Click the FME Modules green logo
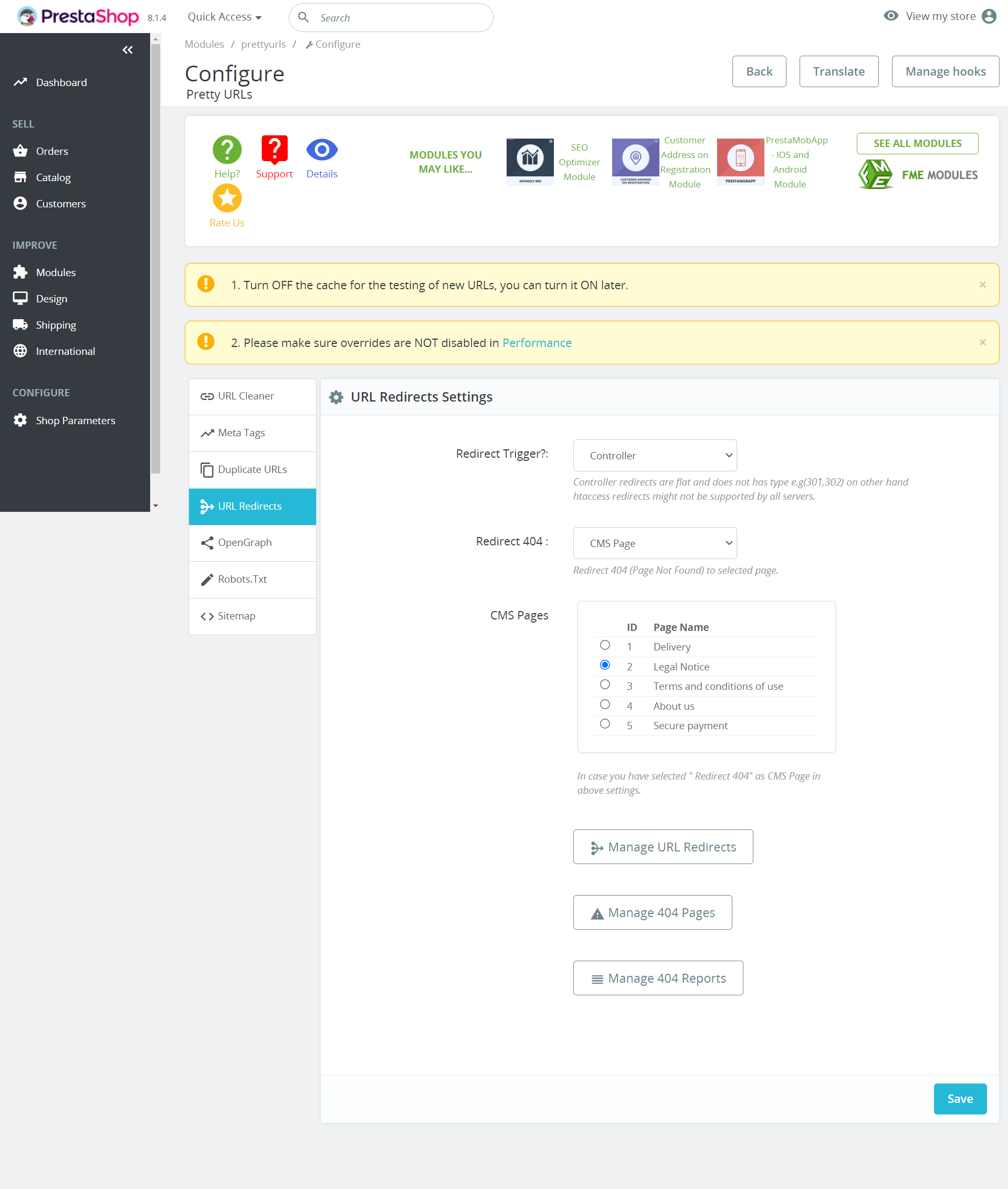Viewport: 1008px width, 1189px height. click(917, 174)
